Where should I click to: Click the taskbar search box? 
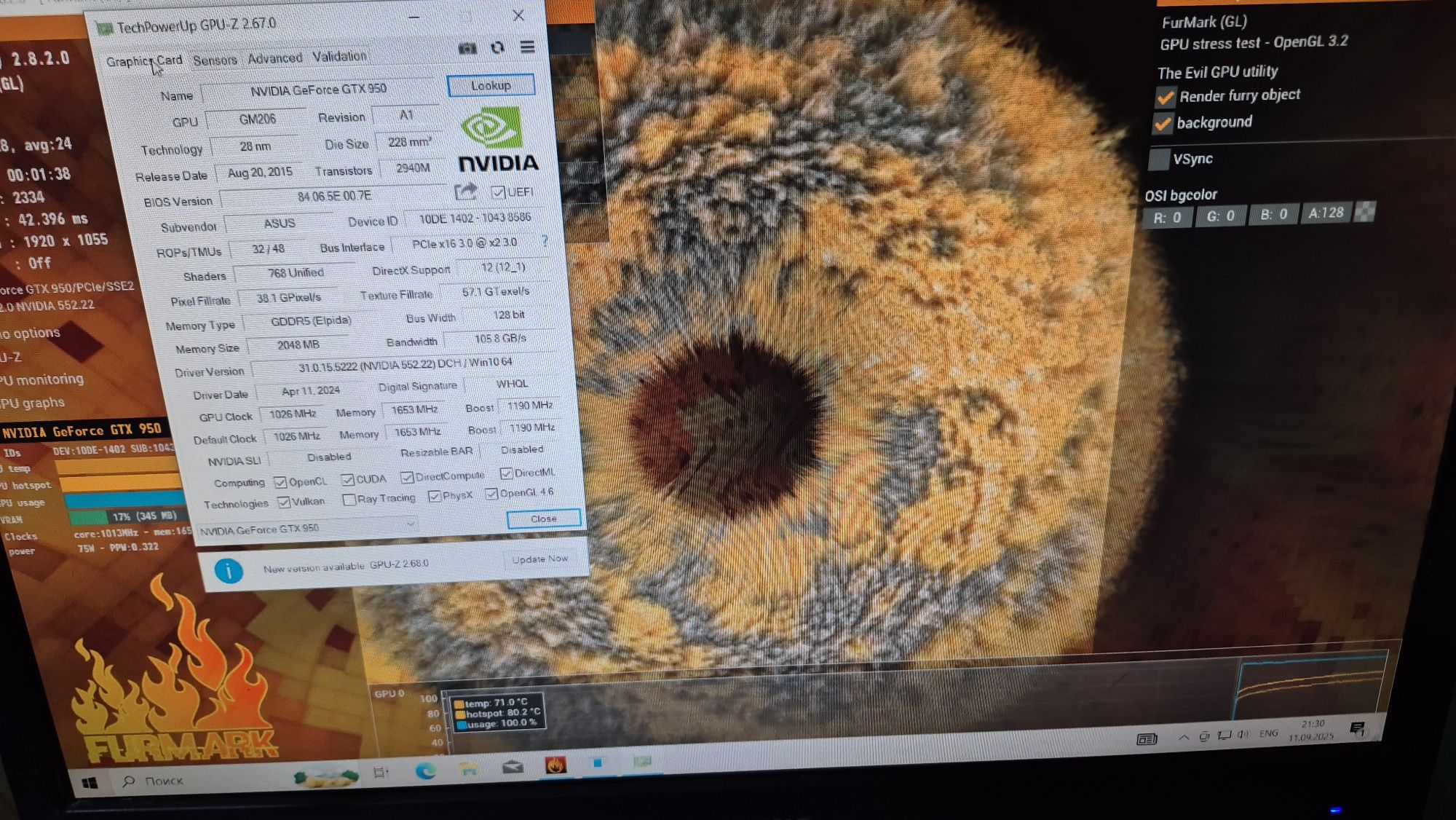204,780
